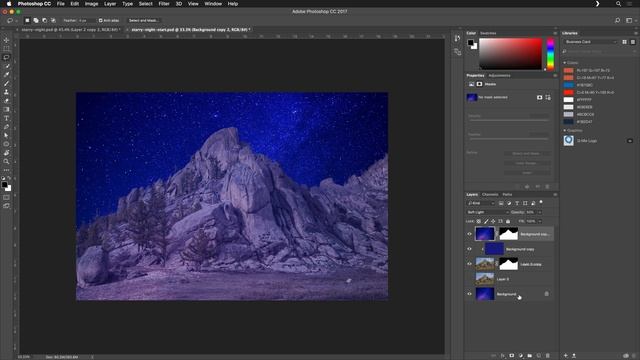
Task: Select the Eyedropper tool
Action: [6, 75]
